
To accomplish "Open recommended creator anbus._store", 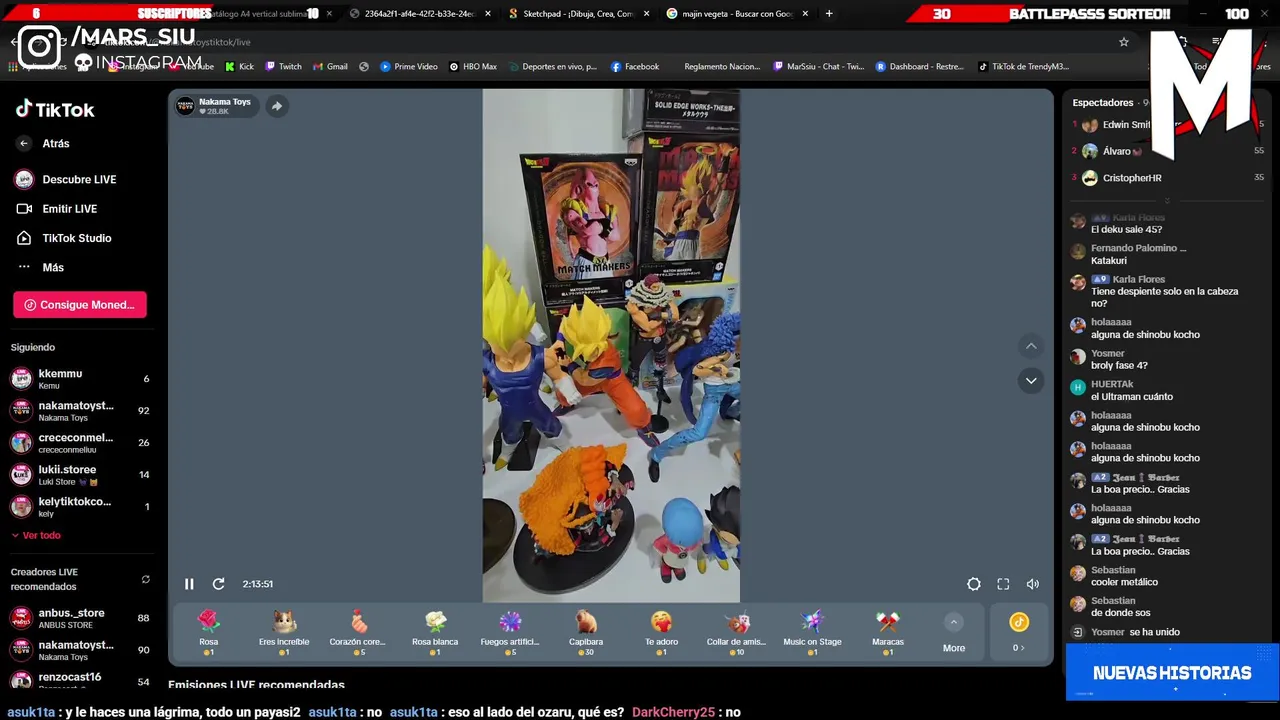I will (x=80, y=618).
